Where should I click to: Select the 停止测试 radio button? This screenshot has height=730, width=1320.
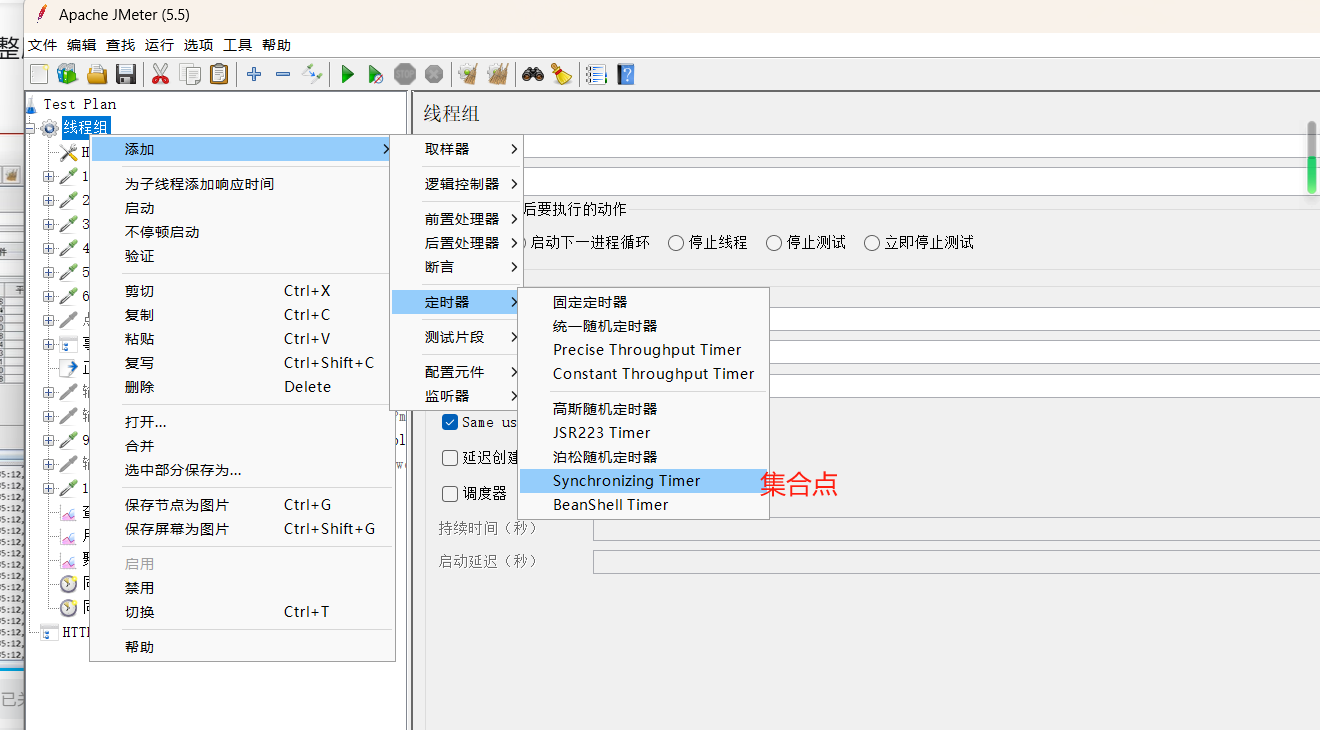click(774, 243)
